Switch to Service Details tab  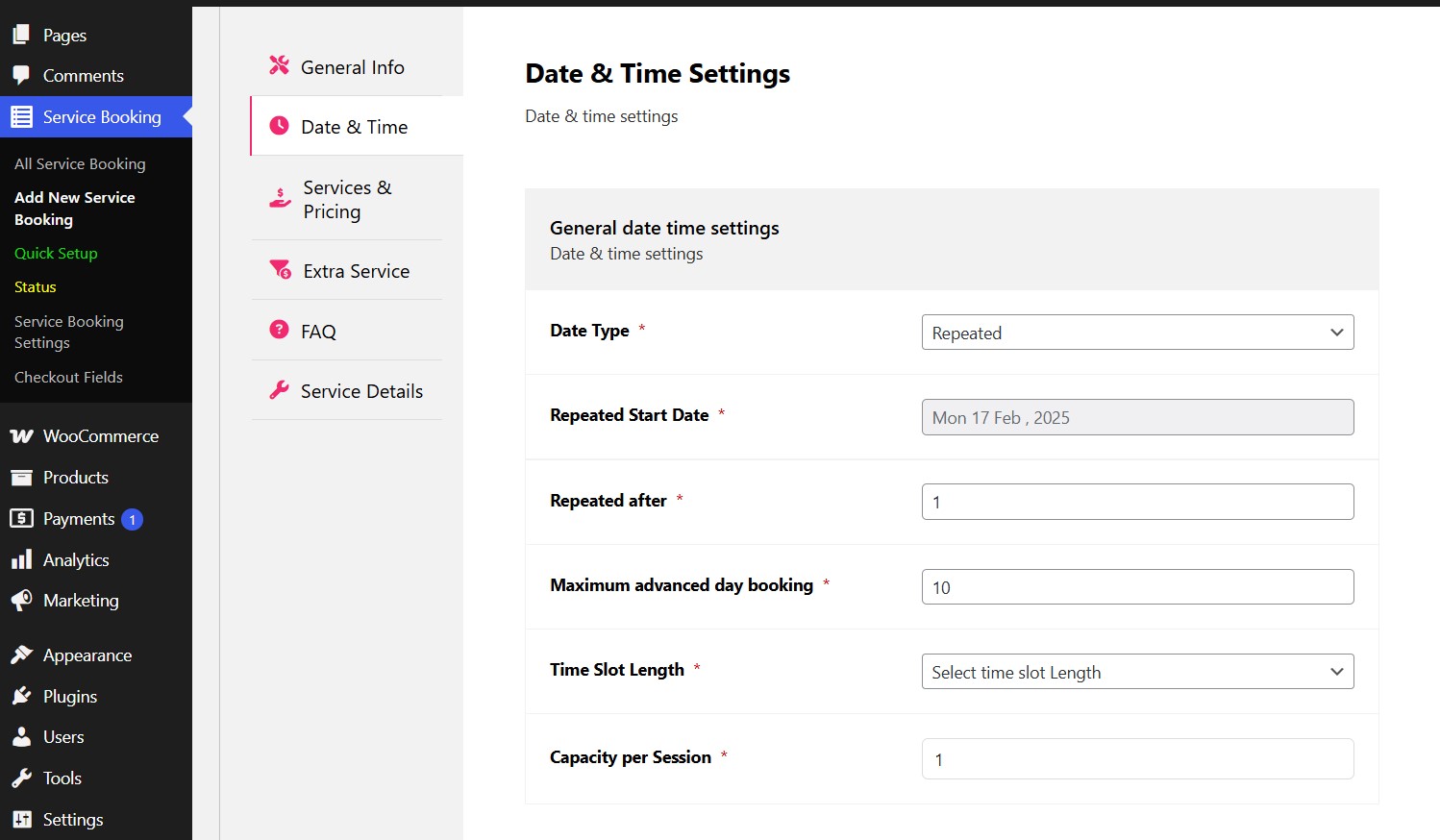347,391
